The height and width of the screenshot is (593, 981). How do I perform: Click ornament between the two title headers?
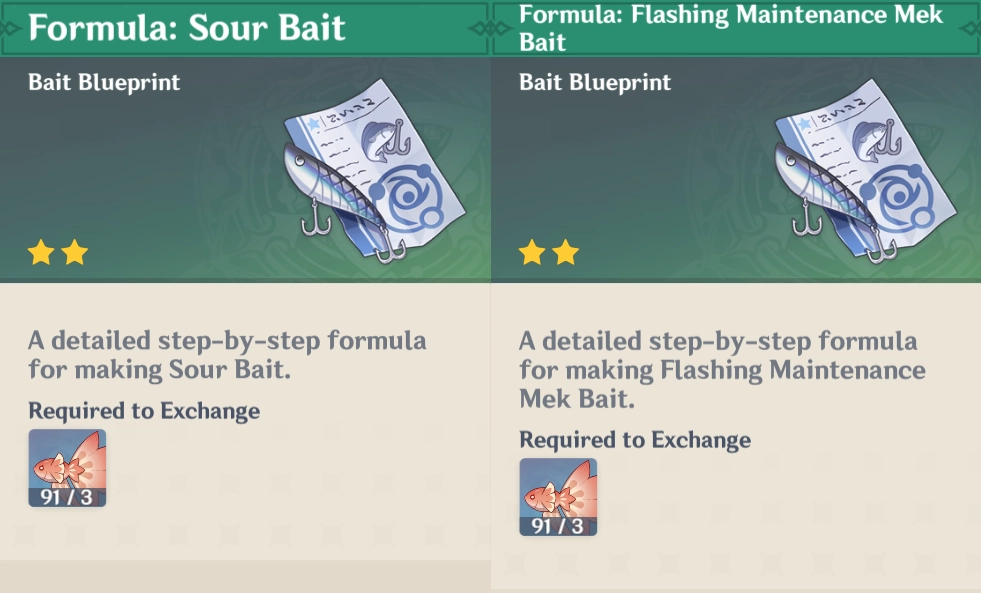click(x=491, y=28)
